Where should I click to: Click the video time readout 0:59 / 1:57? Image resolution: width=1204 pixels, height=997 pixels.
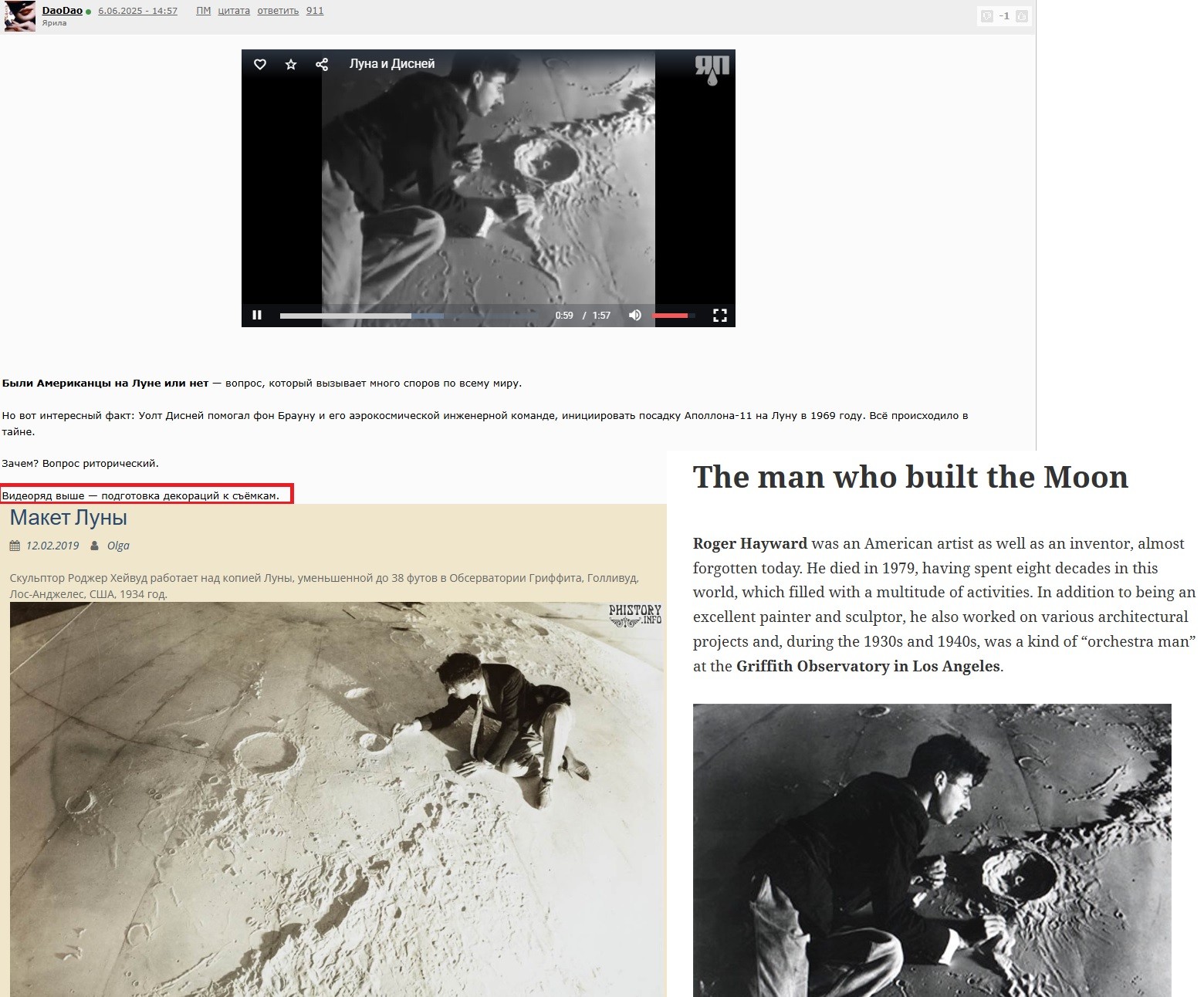(583, 315)
